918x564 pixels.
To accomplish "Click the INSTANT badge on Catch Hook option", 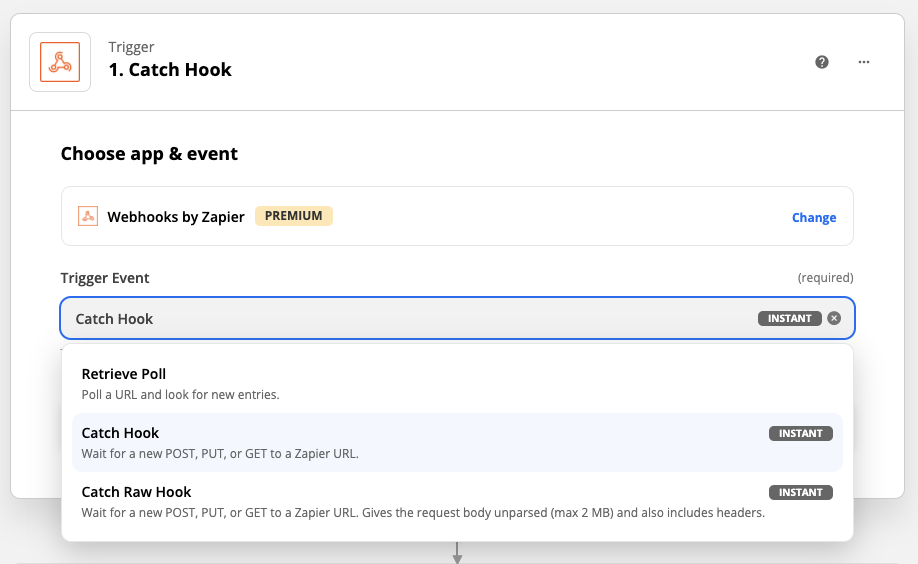I will [x=801, y=433].
